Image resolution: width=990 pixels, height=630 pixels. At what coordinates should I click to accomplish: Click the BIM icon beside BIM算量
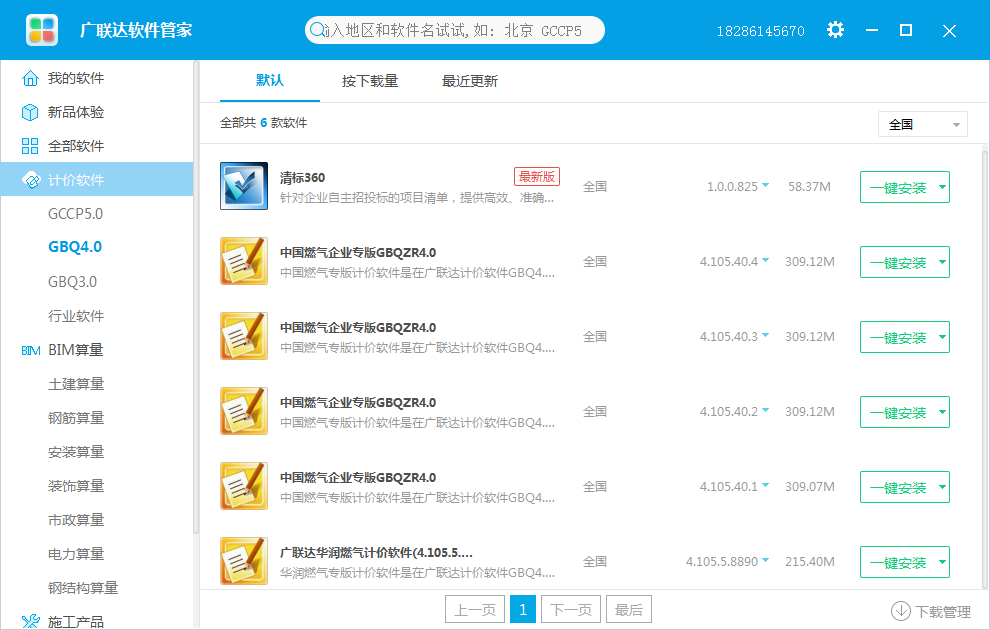pos(31,350)
